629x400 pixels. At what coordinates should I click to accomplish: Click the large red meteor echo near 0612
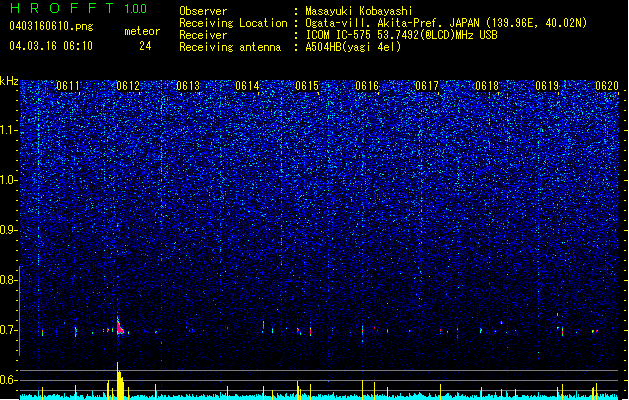pyautogui.click(x=120, y=327)
